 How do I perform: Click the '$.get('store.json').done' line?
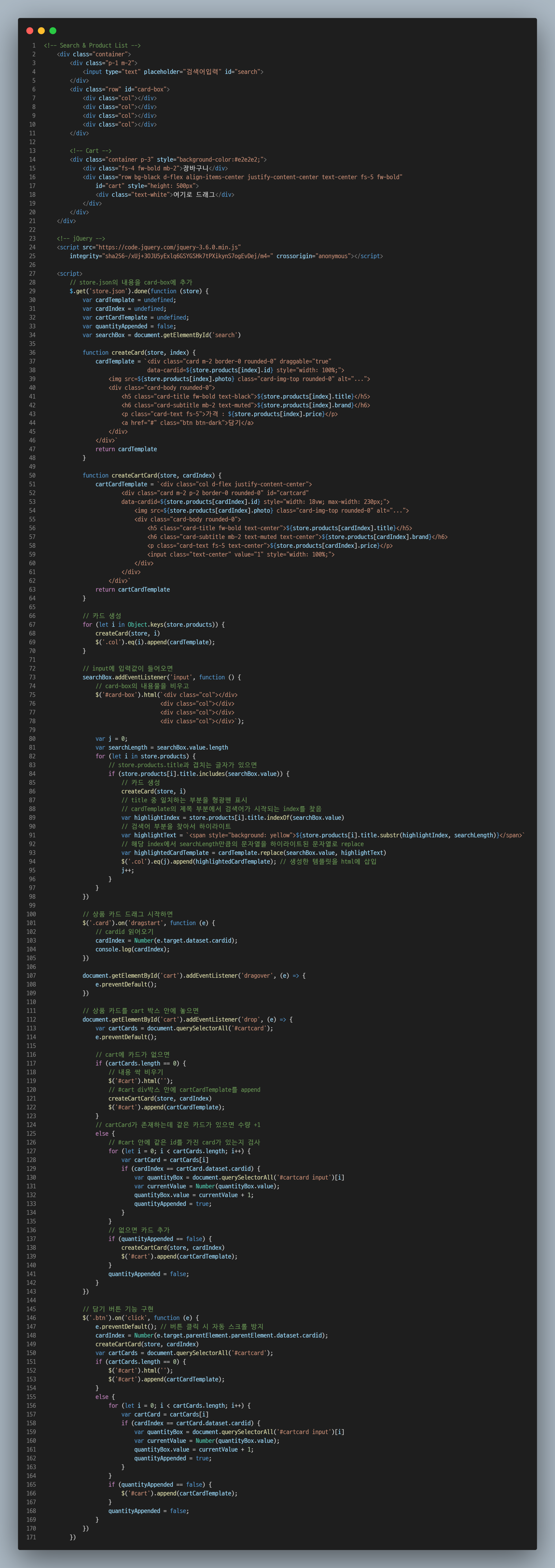point(139,291)
